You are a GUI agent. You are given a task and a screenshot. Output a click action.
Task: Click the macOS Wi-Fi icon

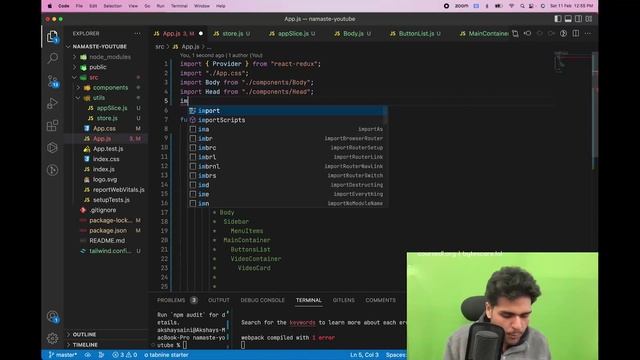511,6
